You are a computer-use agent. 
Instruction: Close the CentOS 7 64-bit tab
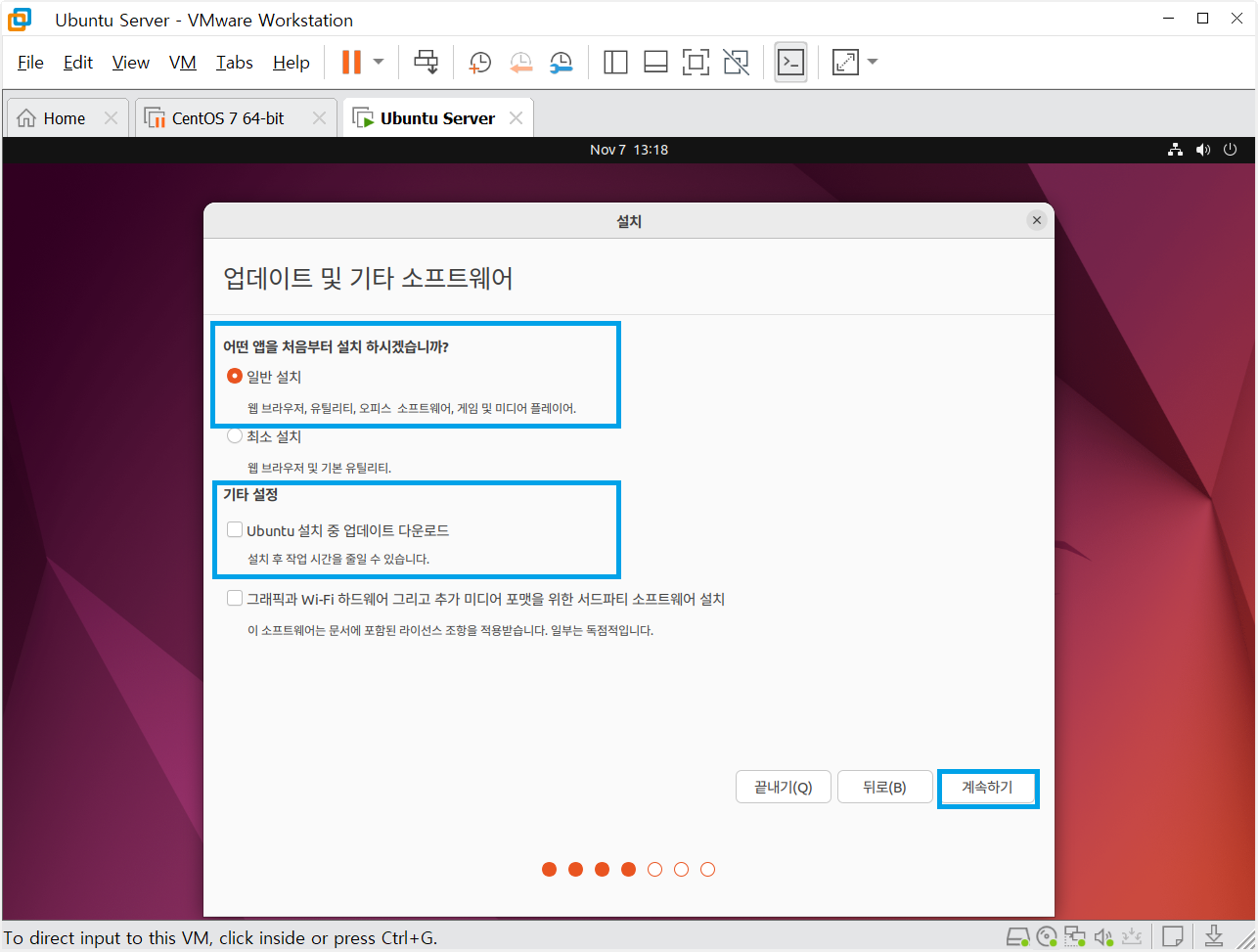pyautogui.click(x=319, y=118)
